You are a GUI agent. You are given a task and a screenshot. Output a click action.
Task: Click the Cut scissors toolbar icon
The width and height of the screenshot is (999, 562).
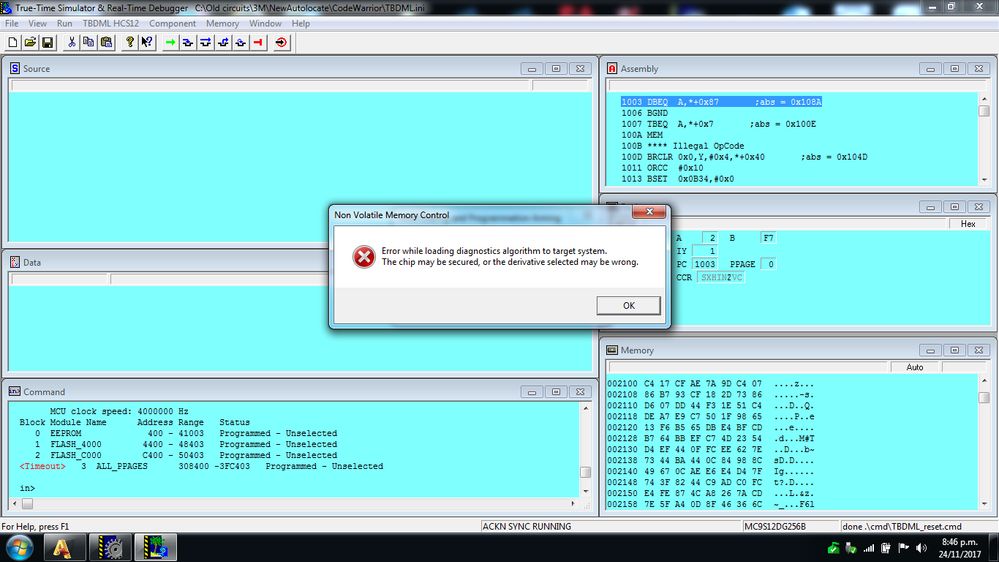71,43
